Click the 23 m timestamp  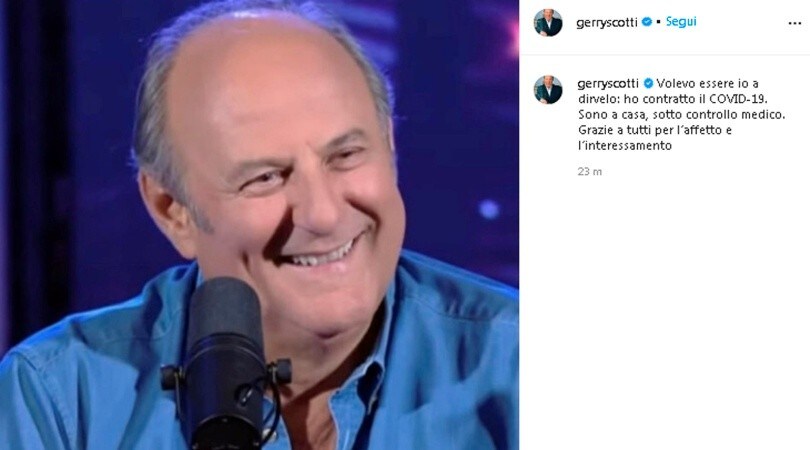pyautogui.click(x=589, y=172)
